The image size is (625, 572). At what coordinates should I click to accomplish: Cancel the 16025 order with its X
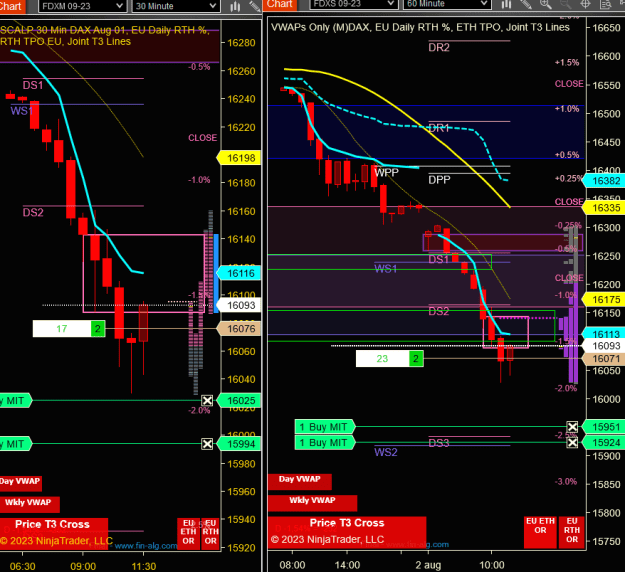tap(207, 400)
